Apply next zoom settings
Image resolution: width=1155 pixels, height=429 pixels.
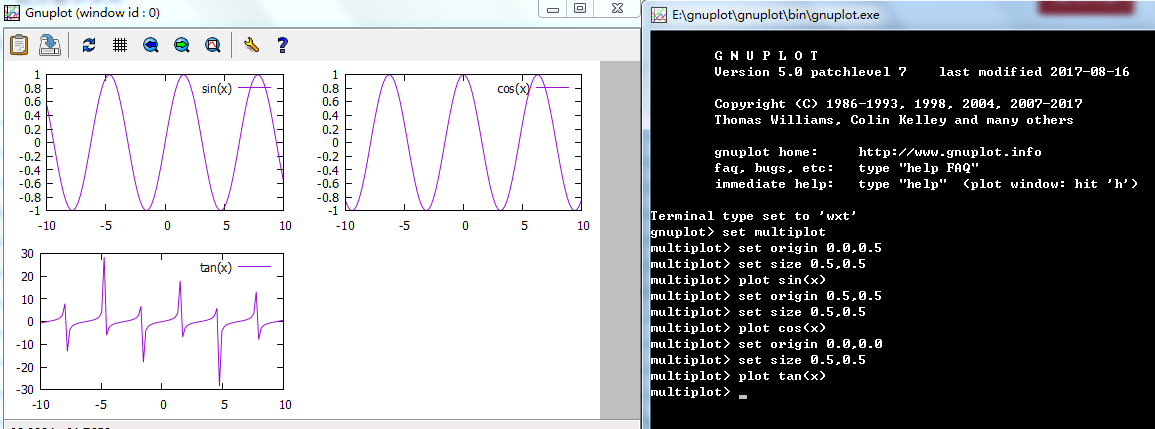point(181,45)
